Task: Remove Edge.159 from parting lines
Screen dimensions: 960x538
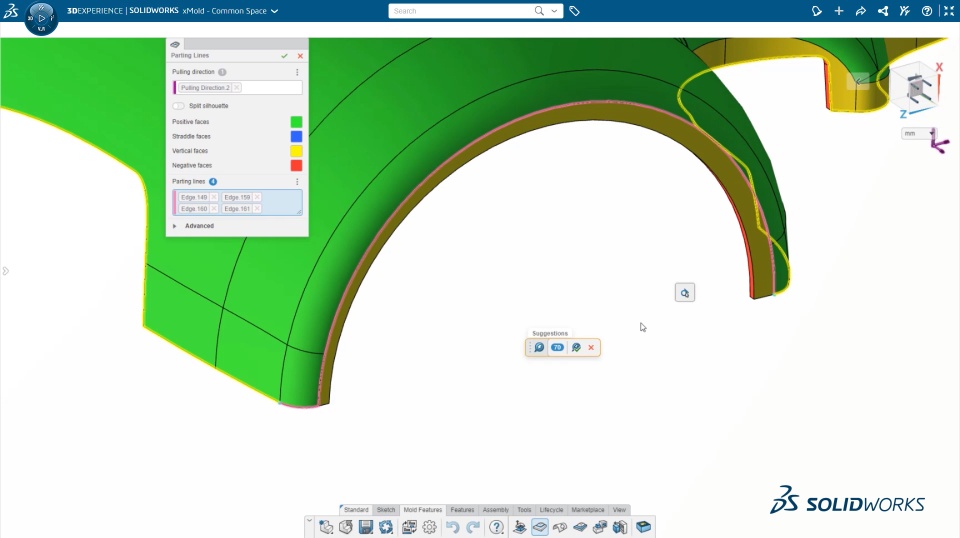Action: coord(257,197)
